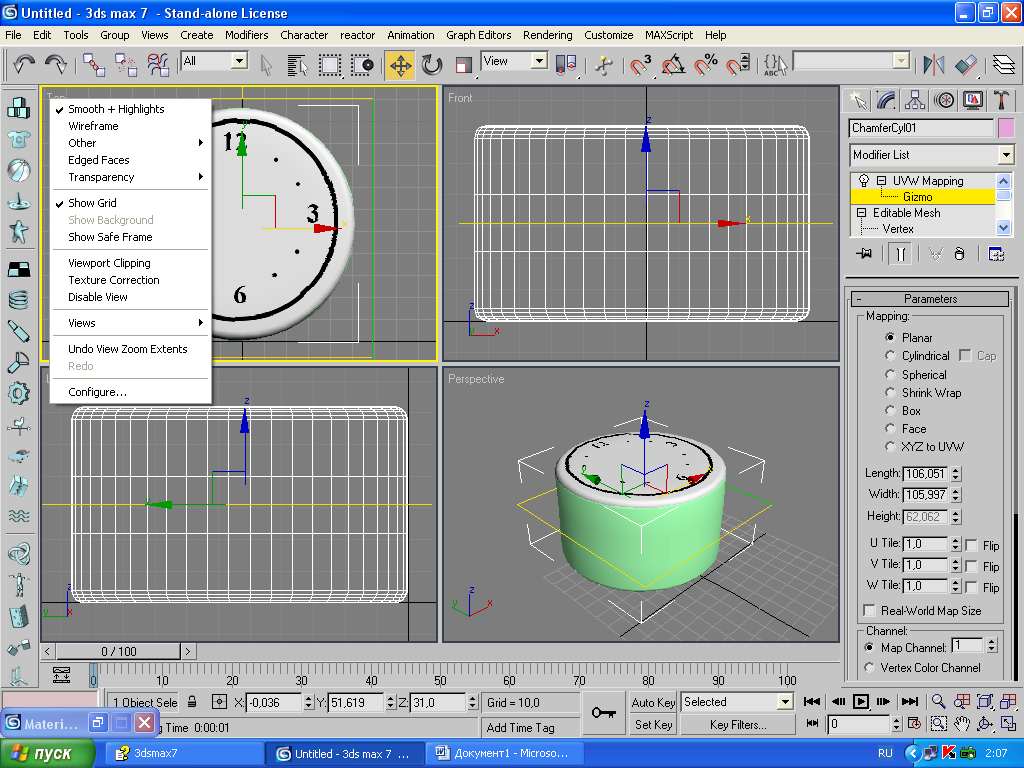Open the named selection sets dropdown
The width and height of the screenshot is (1024, 768).
pos(901,61)
